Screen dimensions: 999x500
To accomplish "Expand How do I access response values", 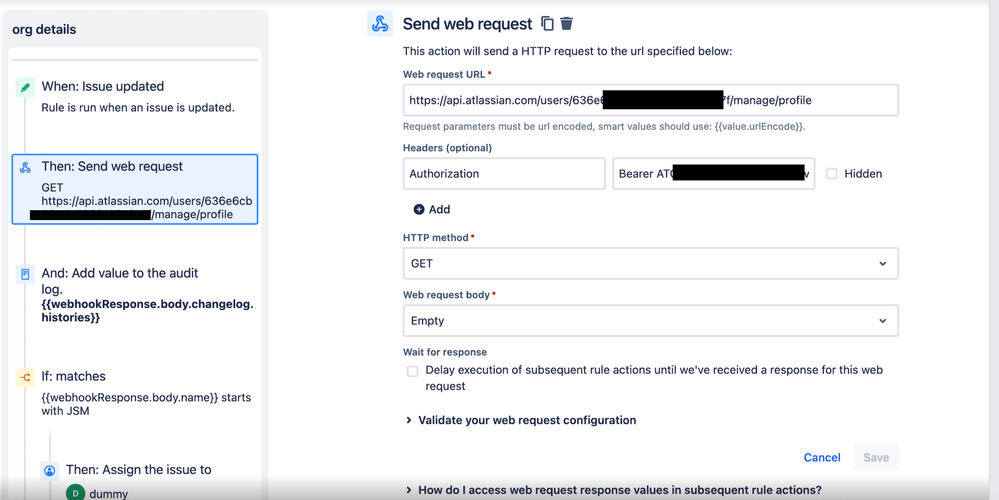I will (x=614, y=490).
